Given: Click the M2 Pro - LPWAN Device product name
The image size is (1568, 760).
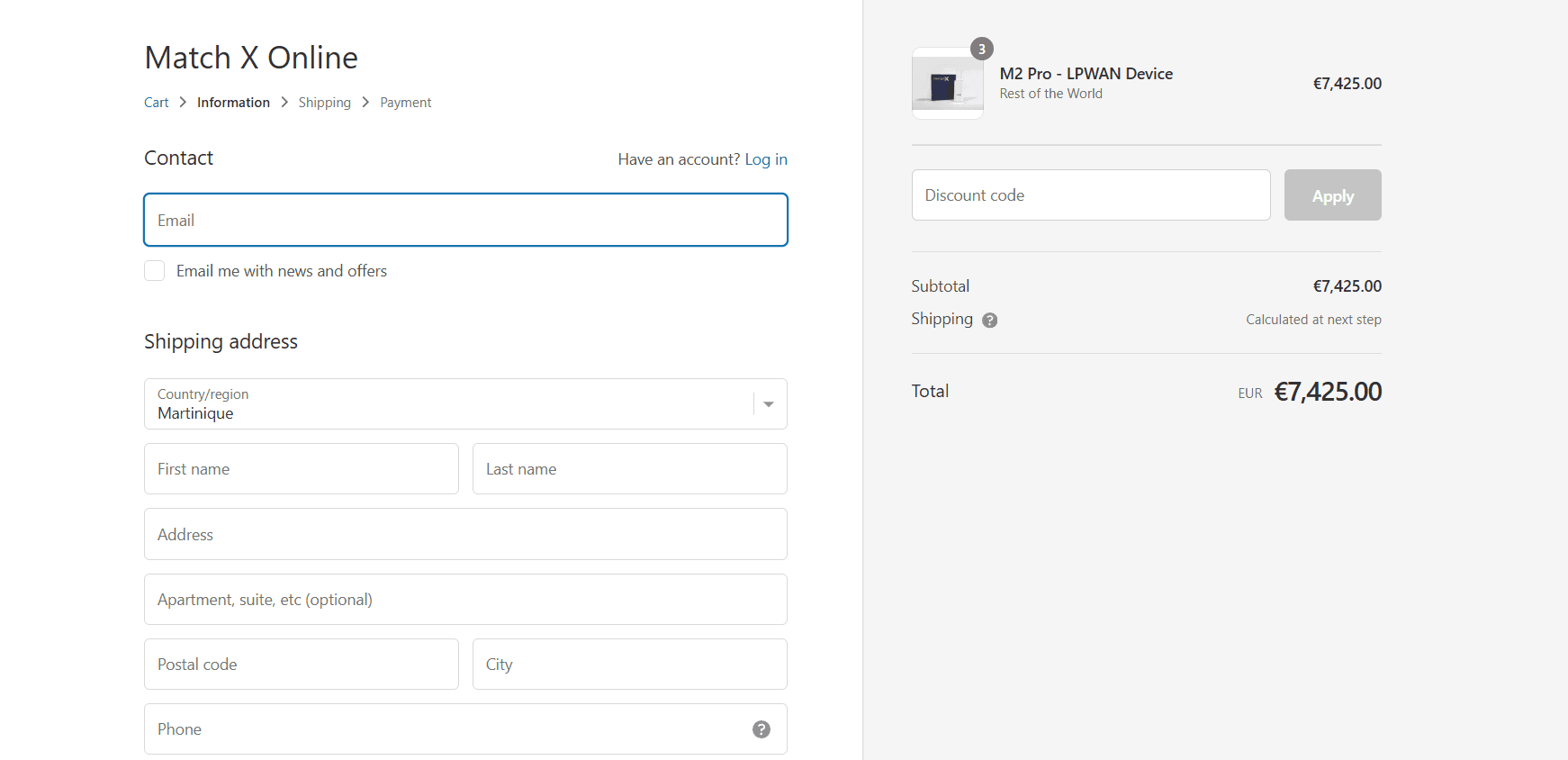Looking at the screenshot, I should click(x=1086, y=74).
